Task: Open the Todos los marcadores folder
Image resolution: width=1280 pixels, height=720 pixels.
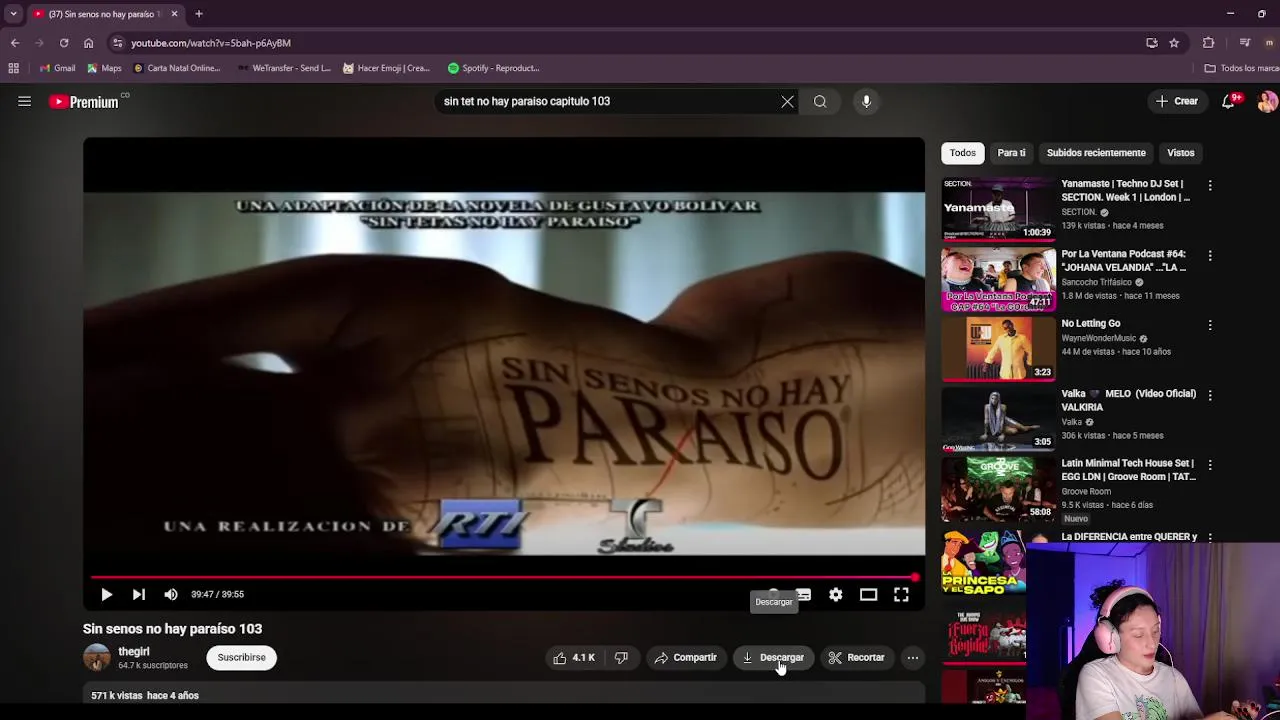Action: pos(1241,68)
